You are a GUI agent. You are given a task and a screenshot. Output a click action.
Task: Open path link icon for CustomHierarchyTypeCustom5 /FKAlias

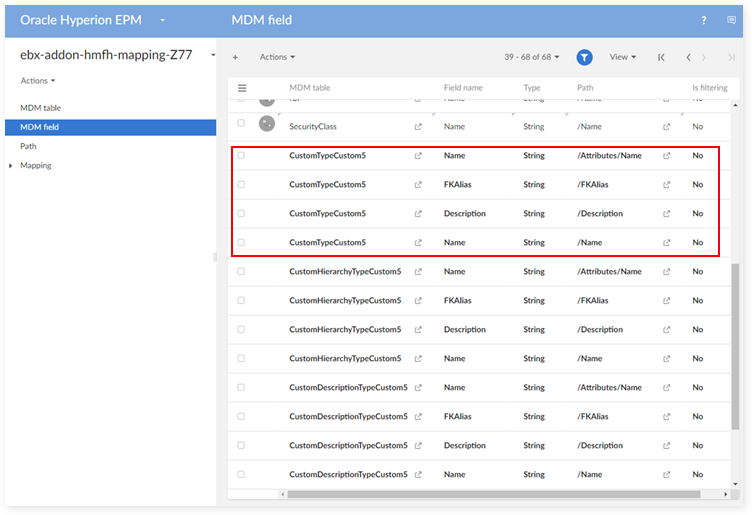667,301
